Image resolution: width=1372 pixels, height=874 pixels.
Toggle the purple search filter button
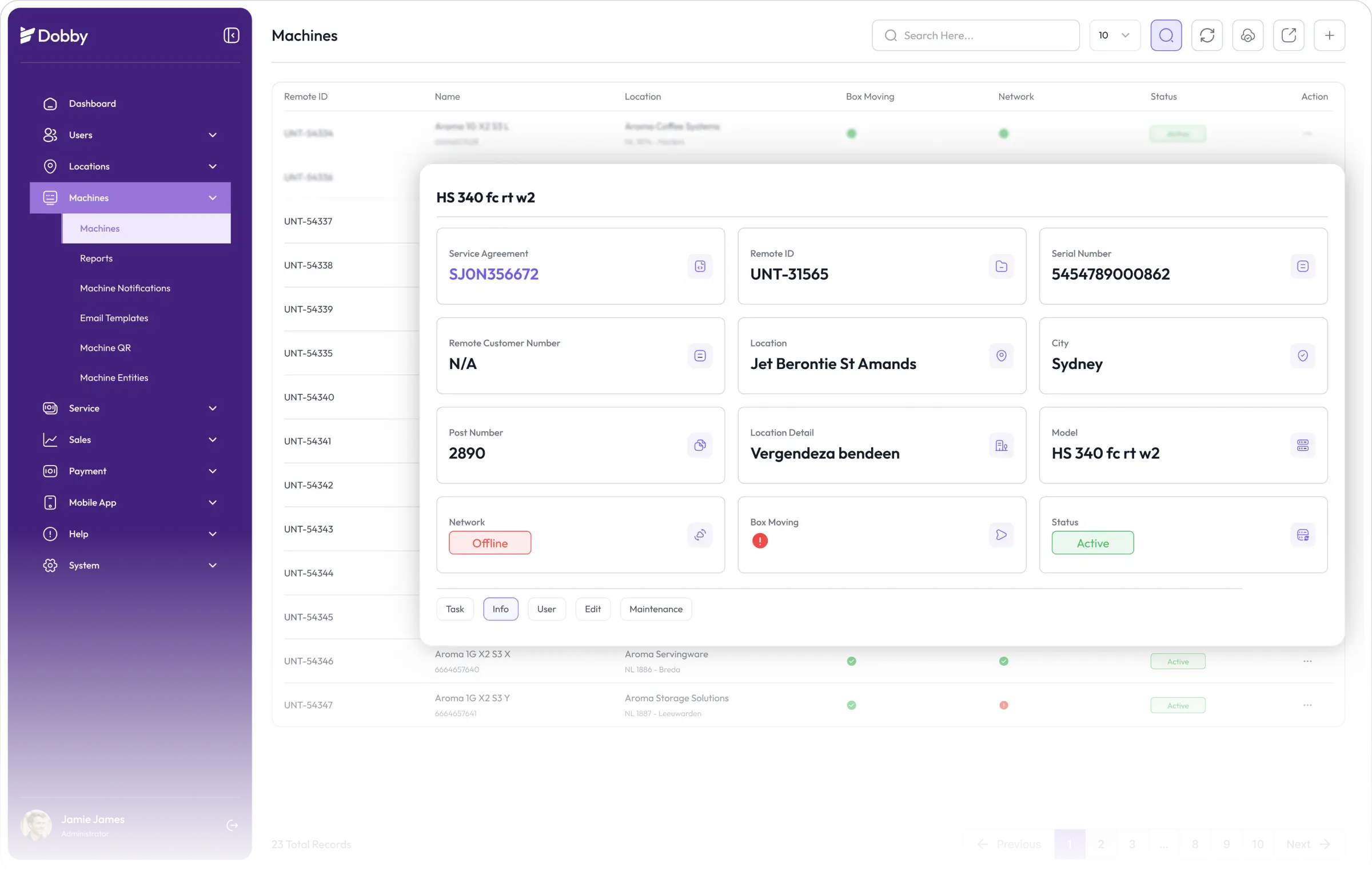tap(1166, 35)
